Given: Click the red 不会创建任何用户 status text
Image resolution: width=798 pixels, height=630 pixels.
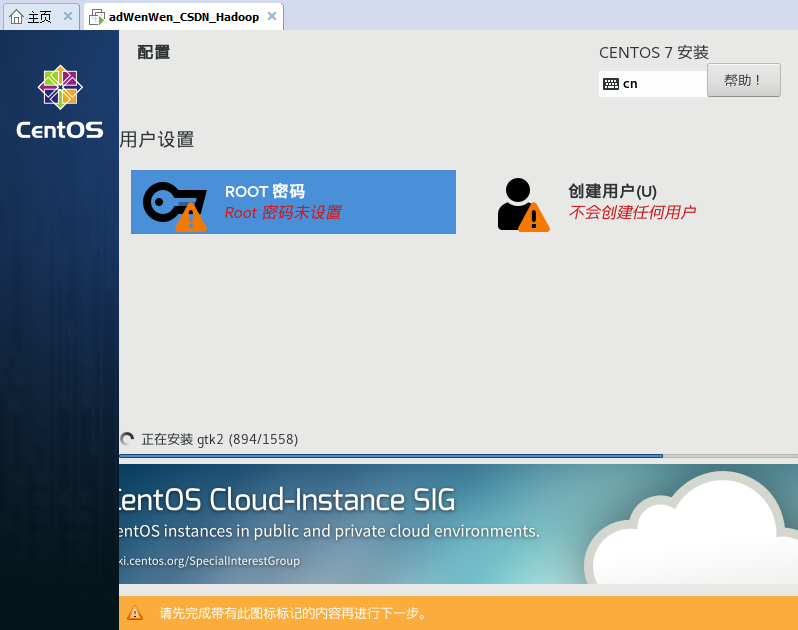Looking at the screenshot, I should coord(632,212).
